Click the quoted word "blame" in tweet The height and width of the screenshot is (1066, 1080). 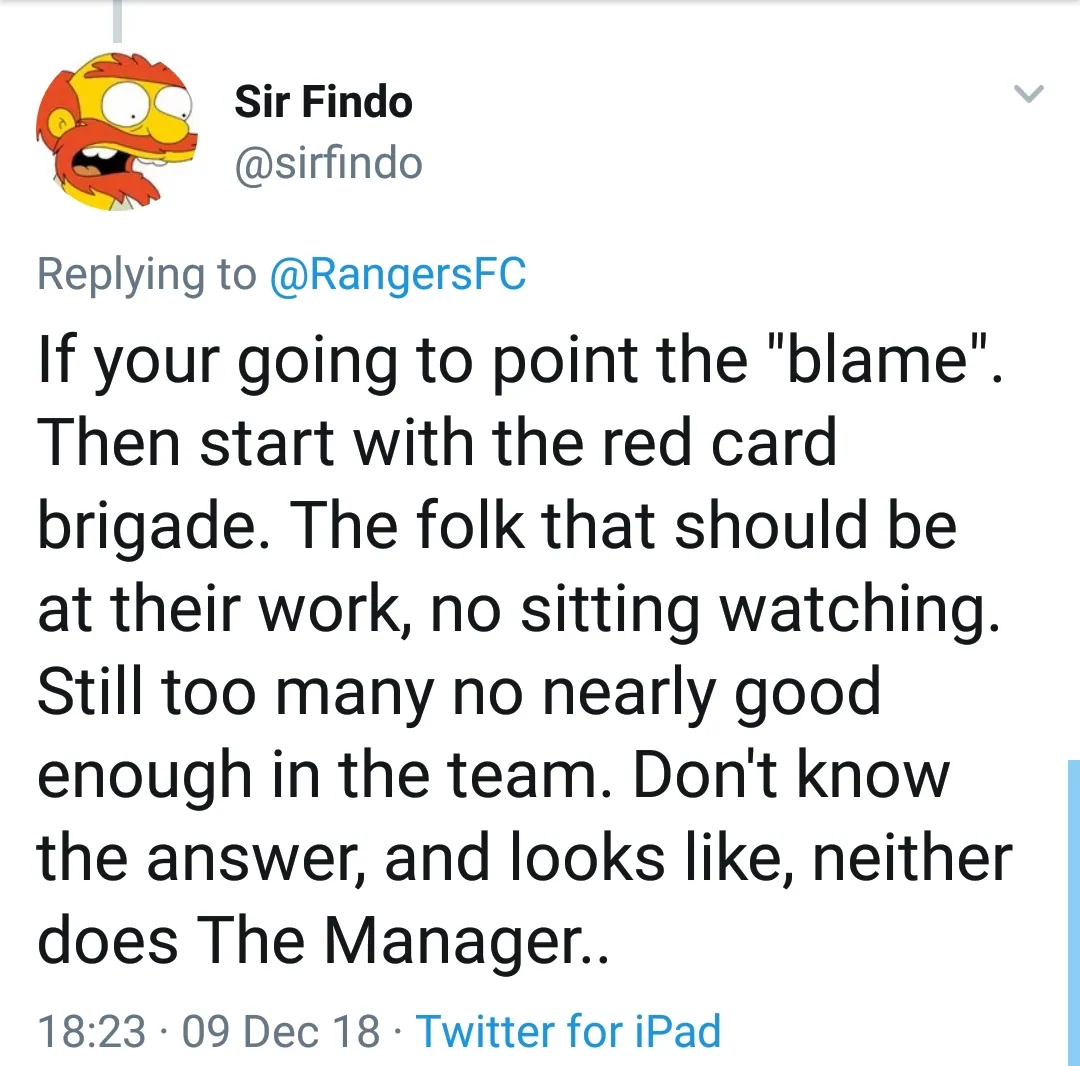tap(879, 359)
